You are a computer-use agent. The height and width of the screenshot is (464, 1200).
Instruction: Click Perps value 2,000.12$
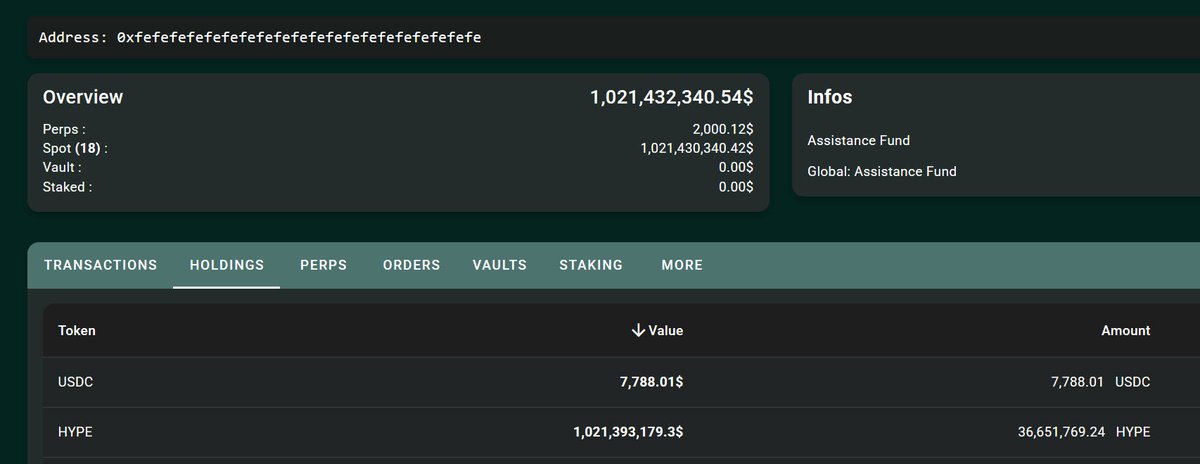click(723, 130)
